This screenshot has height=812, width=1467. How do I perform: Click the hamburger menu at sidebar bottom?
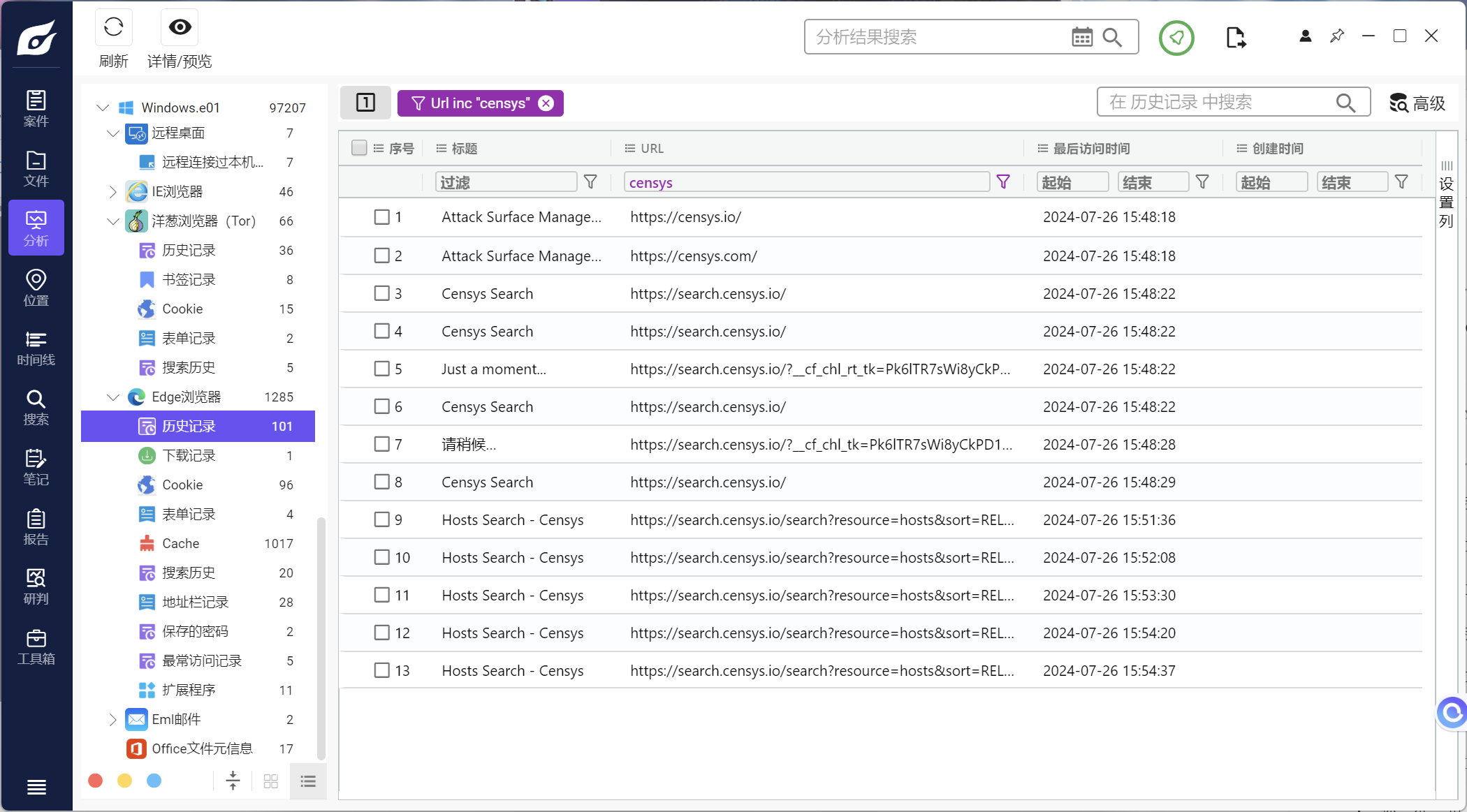(x=36, y=787)
